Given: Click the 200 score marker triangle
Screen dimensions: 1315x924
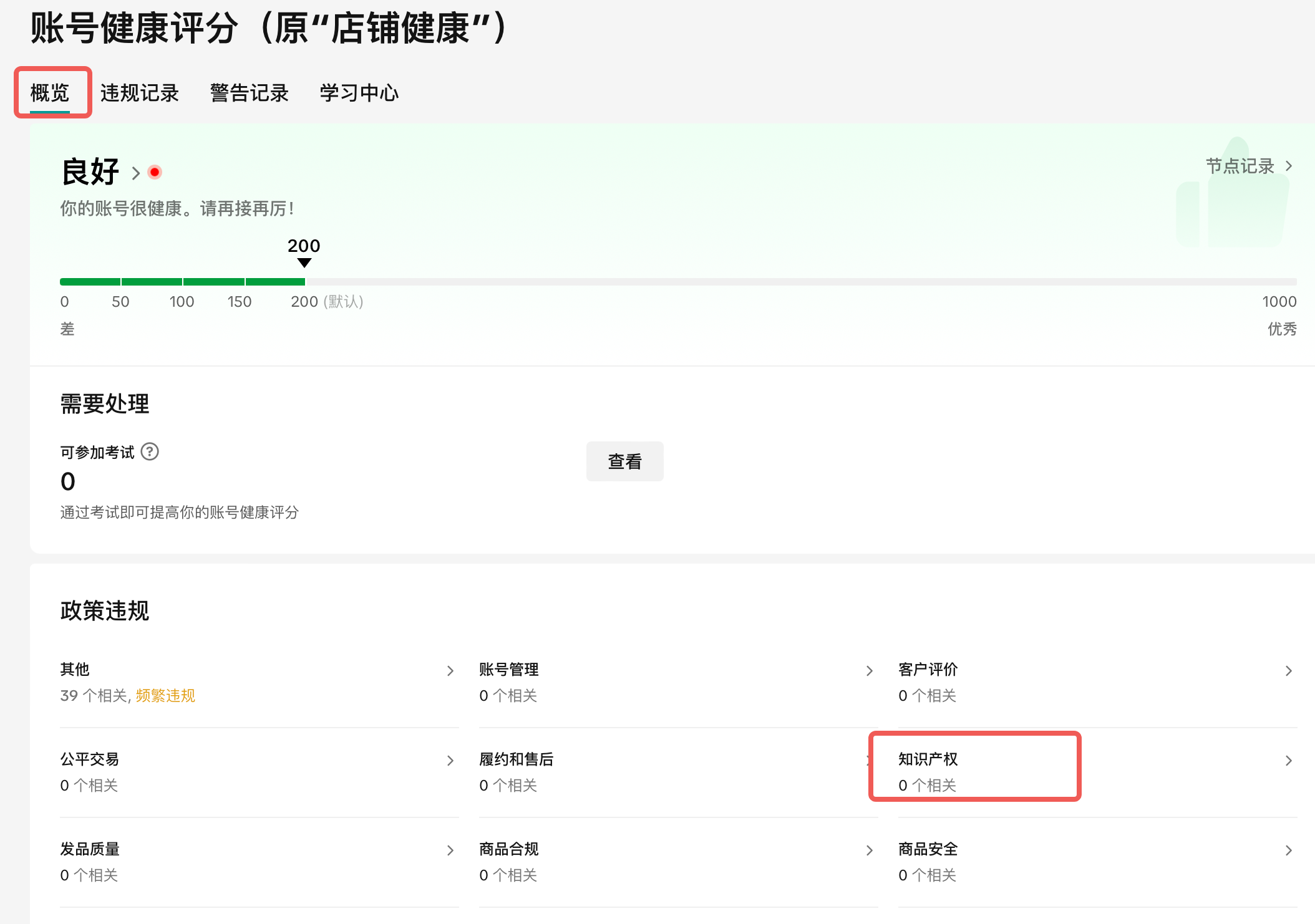Looking at the screenshot, I should pyautogui.click(x=304, y=263).
